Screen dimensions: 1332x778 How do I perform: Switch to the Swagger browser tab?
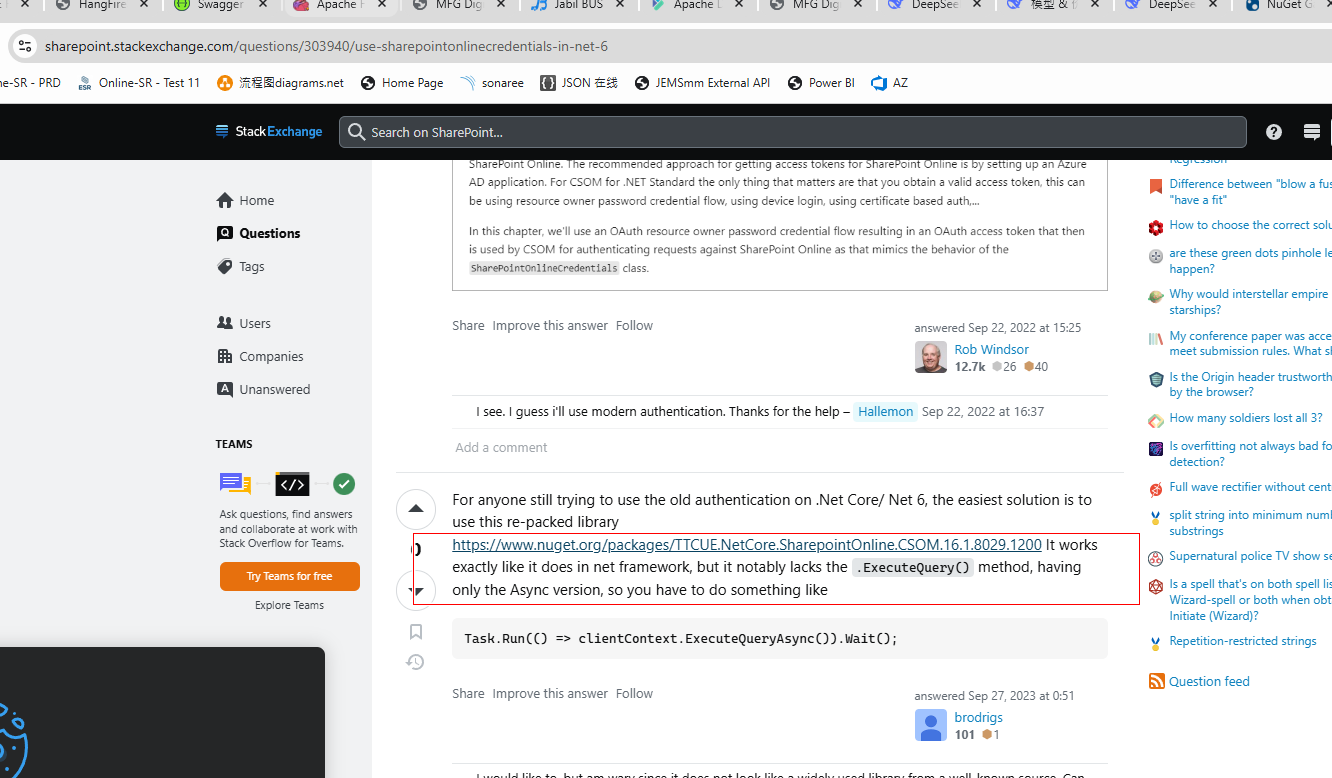click(220, 6)
